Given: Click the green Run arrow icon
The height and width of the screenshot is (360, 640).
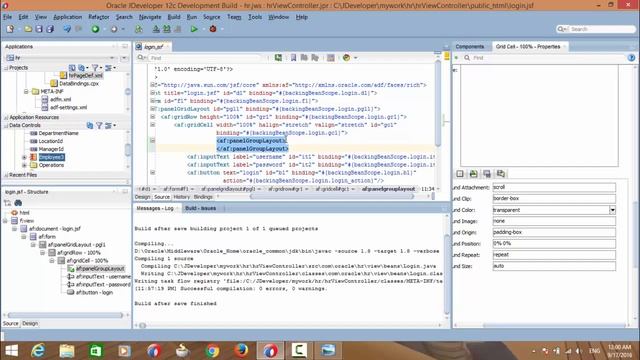Looking at the screenshot, I should point(194,29).
